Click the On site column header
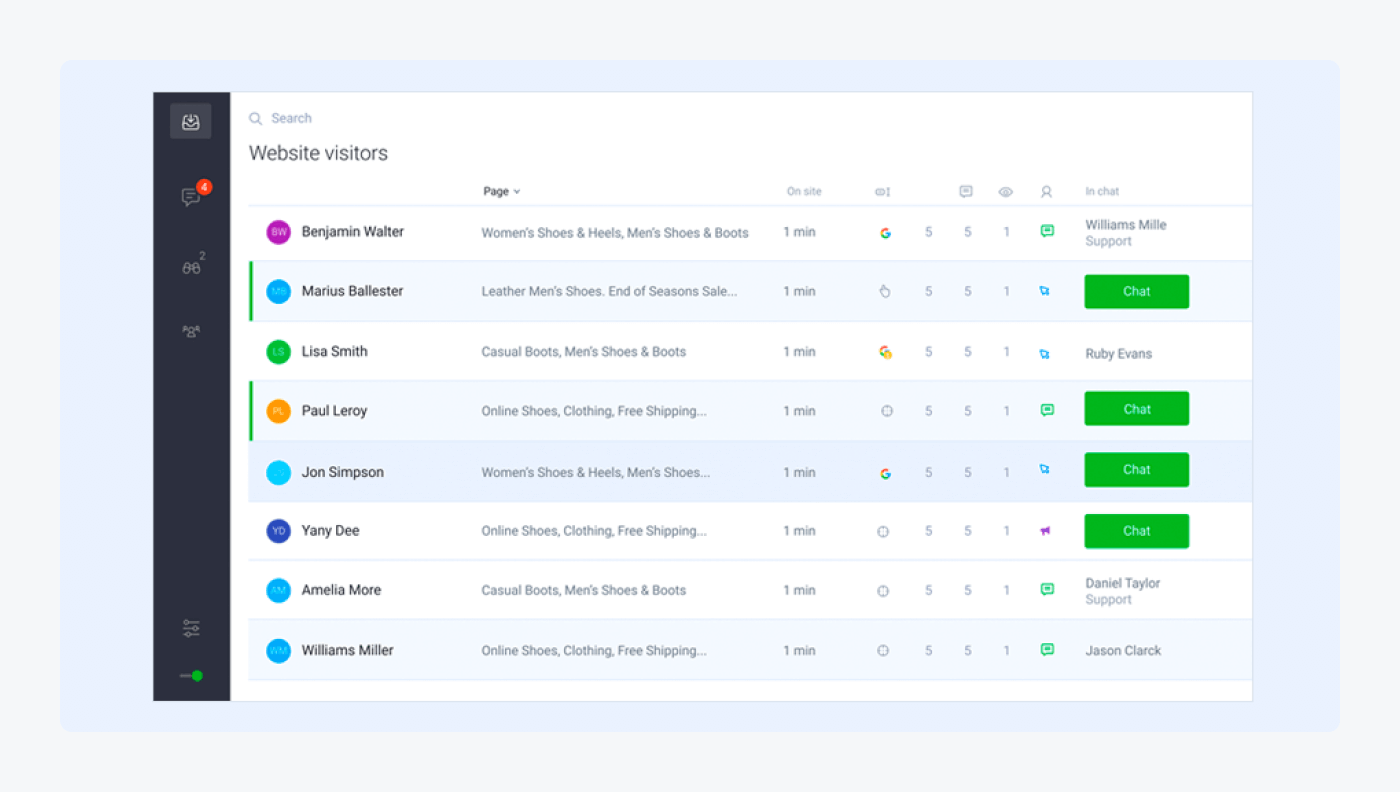The width and height of the screenshot is (1400, 792). pos(804,191)
